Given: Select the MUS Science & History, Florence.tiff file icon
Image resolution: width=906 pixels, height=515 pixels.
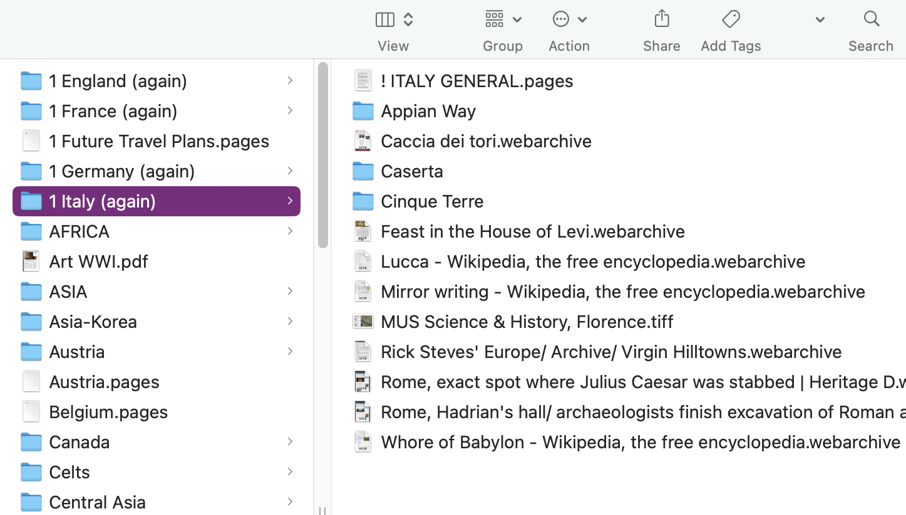Looking at the screenshot, I should coord(363,322).
